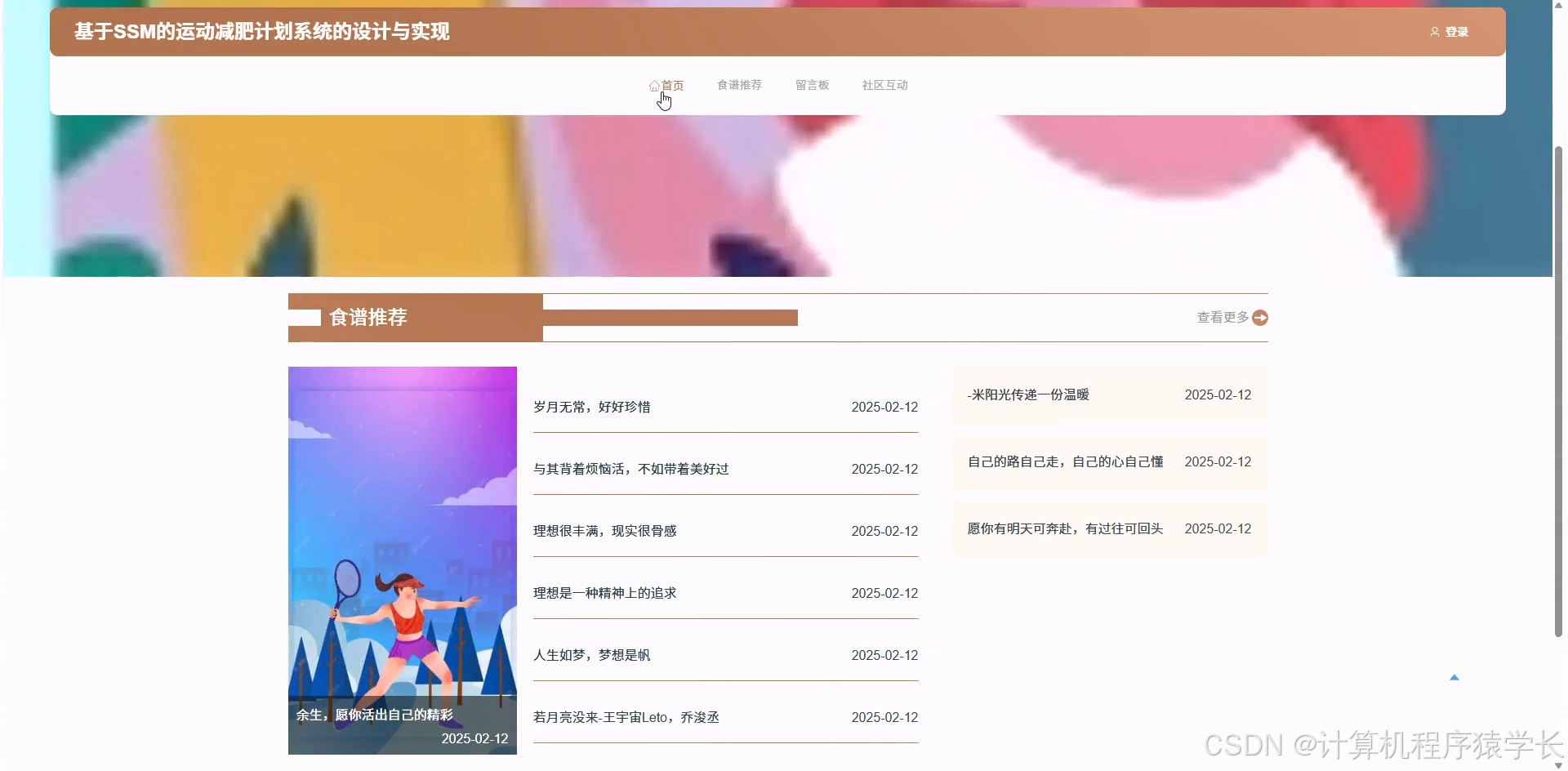Select the home icon next to 首页
Viewport: 1568px width, 771px height.
pos(654,85)
